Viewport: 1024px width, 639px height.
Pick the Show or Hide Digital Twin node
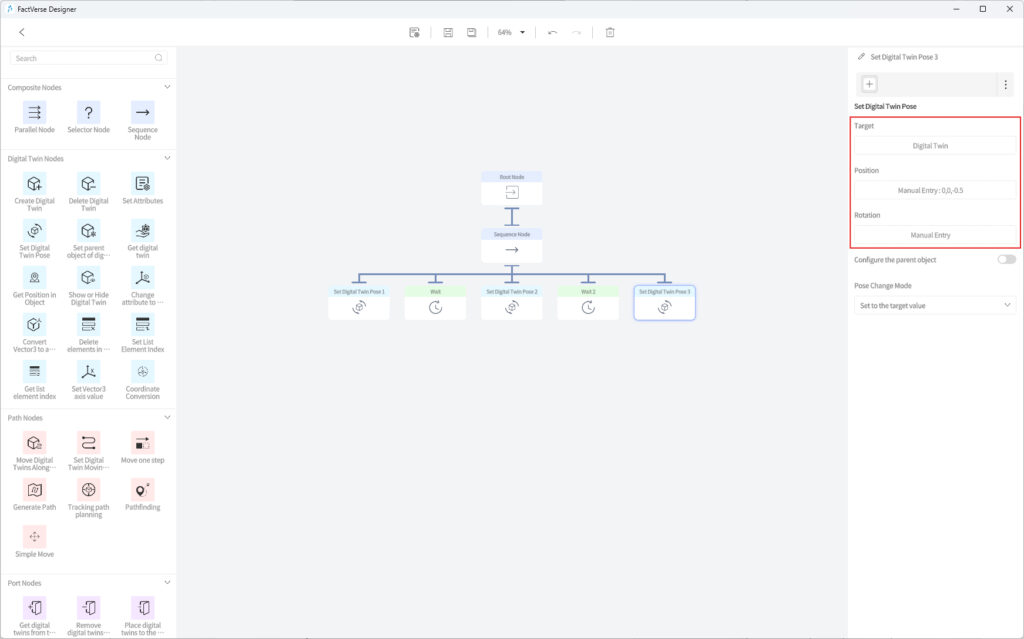[x=88, y=278]
